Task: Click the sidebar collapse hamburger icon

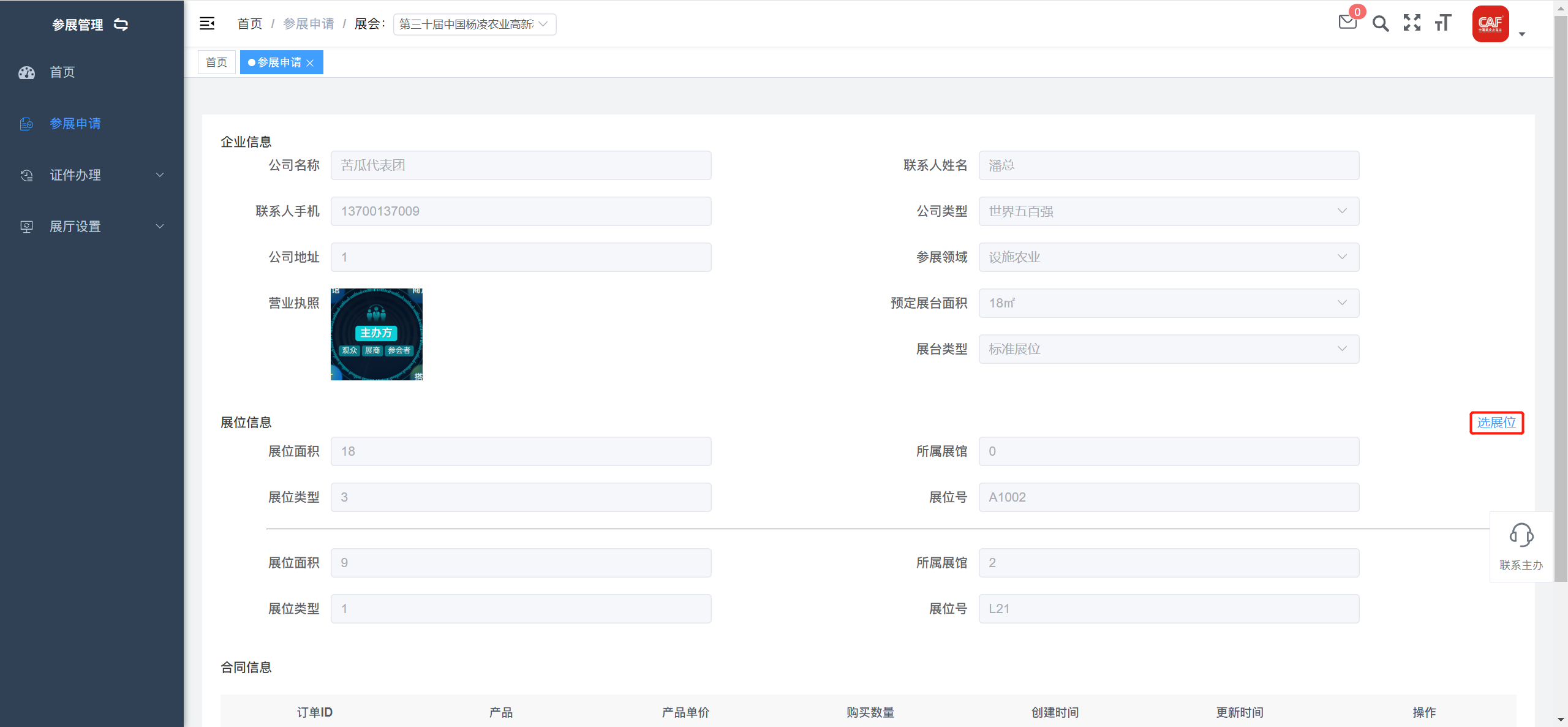Action: click(207, 23)
